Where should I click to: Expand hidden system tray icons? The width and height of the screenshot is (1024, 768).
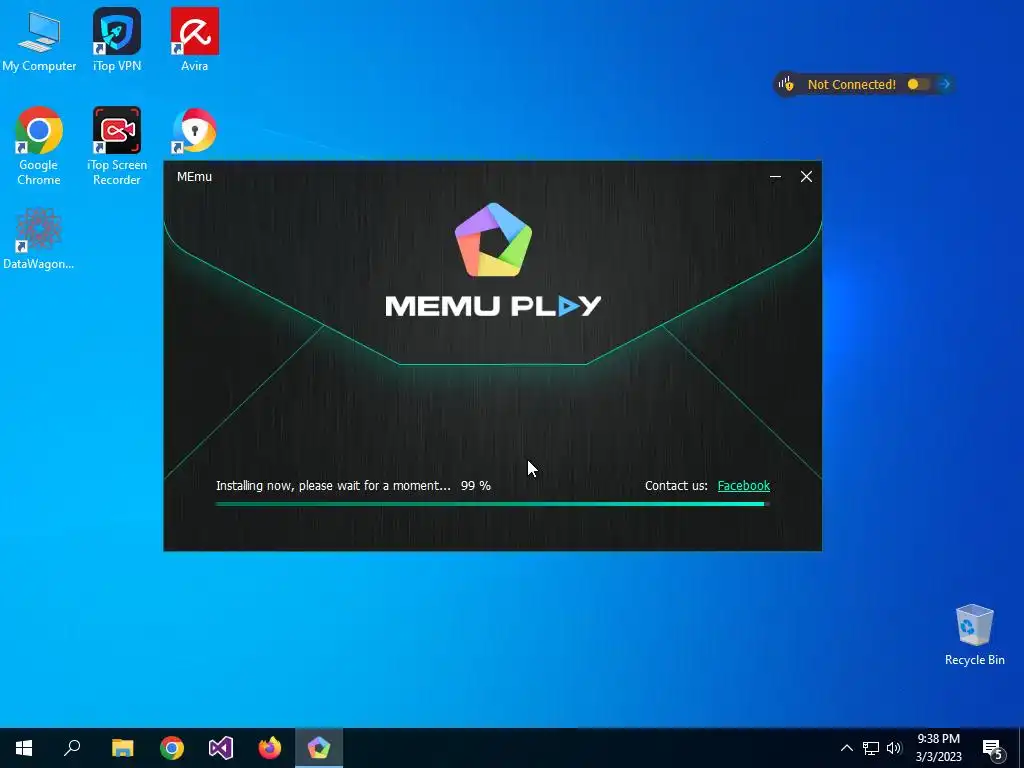click(846, 748)
